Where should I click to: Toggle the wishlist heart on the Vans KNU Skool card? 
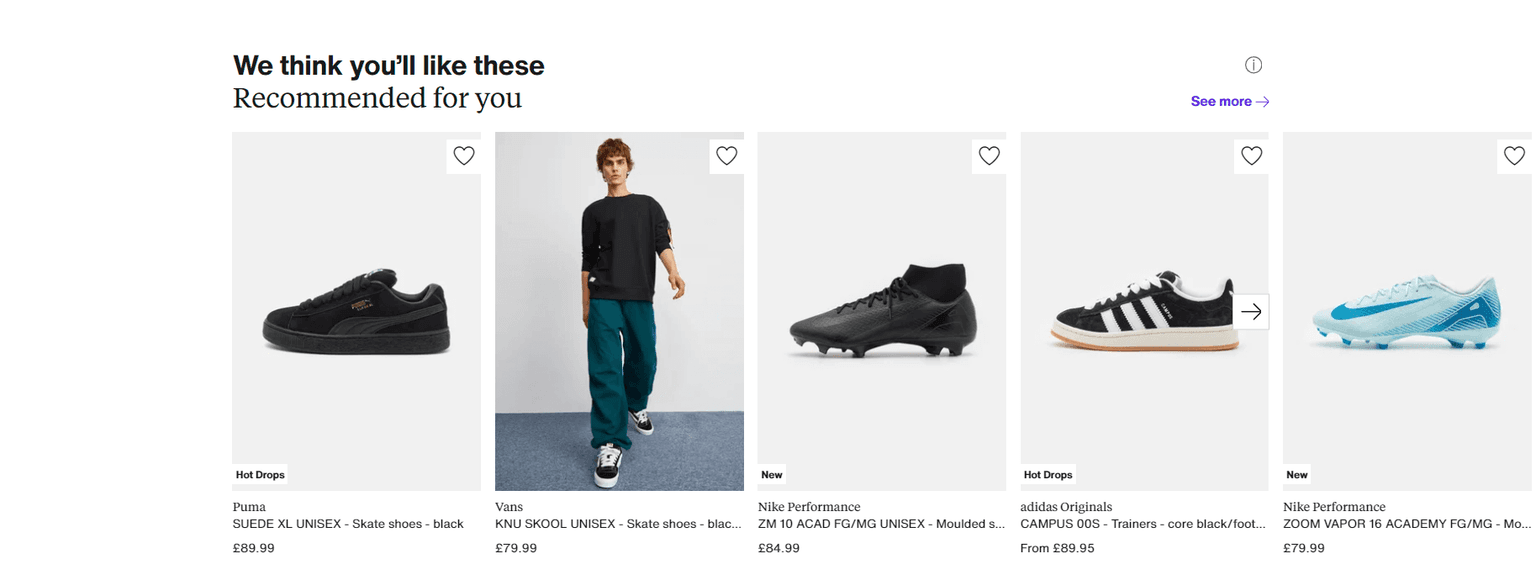(x=726, y=155)
